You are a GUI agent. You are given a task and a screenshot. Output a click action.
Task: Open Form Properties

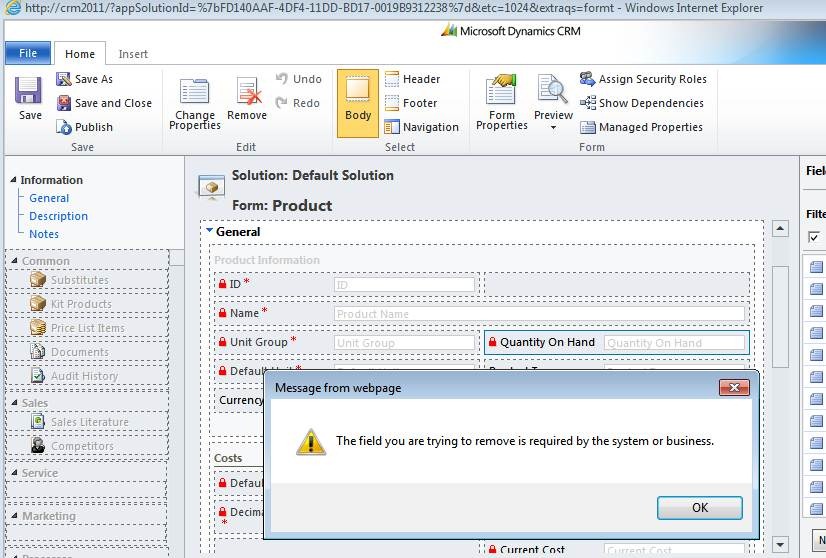click(502, 102)
